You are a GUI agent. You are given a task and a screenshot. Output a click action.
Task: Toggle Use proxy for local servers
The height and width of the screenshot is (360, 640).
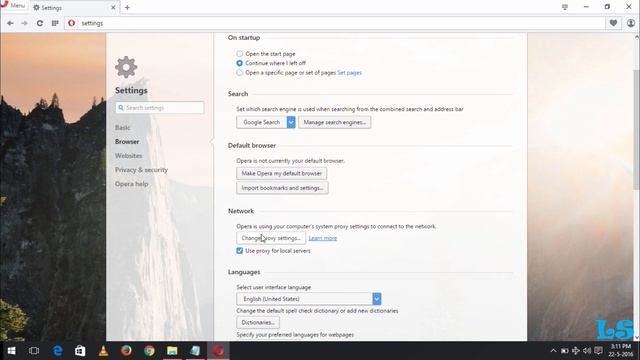240,251
